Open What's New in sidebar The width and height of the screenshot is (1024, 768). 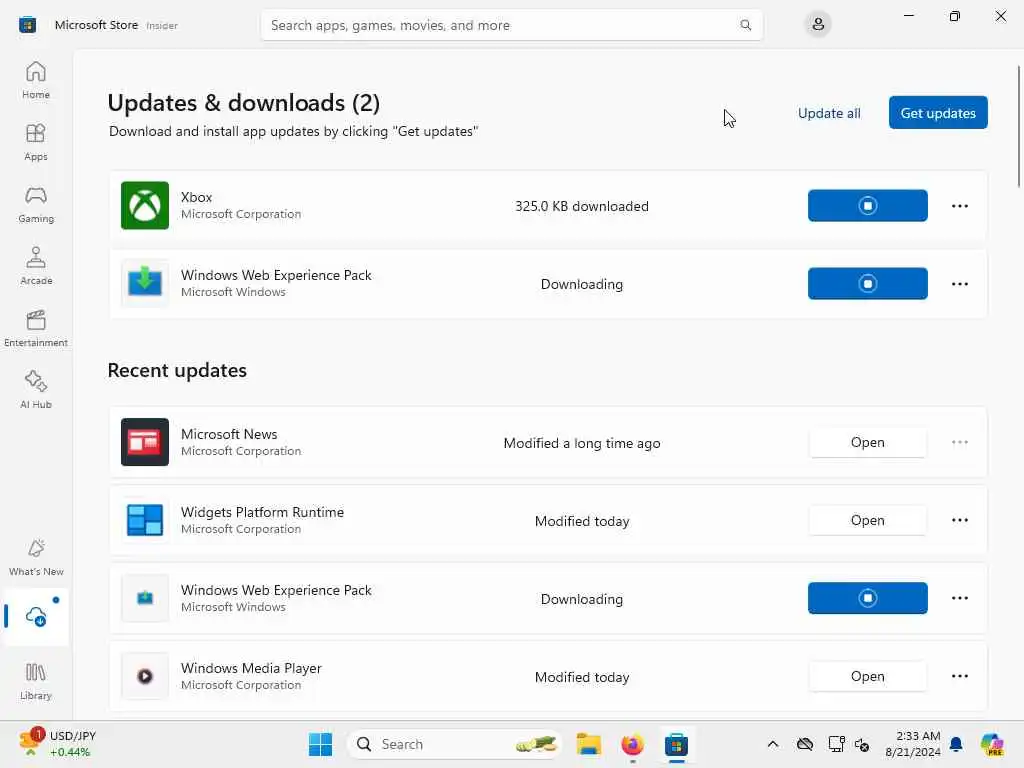(x=36, y=558)
